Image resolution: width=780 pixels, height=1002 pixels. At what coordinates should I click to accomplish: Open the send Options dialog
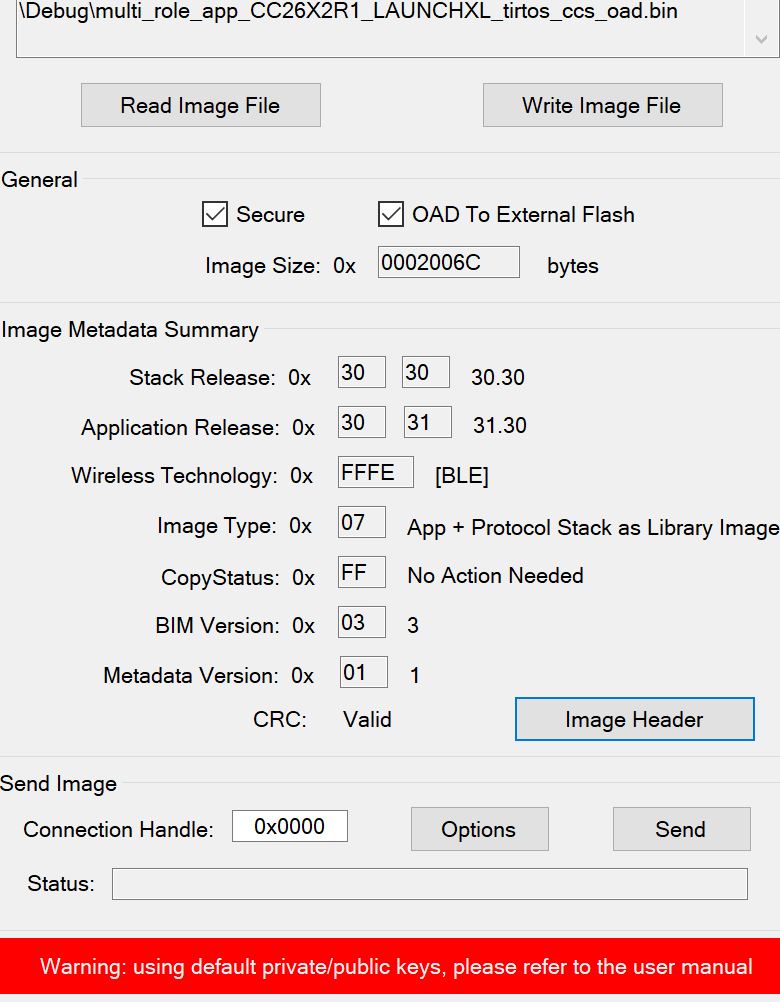click(479, 829)
